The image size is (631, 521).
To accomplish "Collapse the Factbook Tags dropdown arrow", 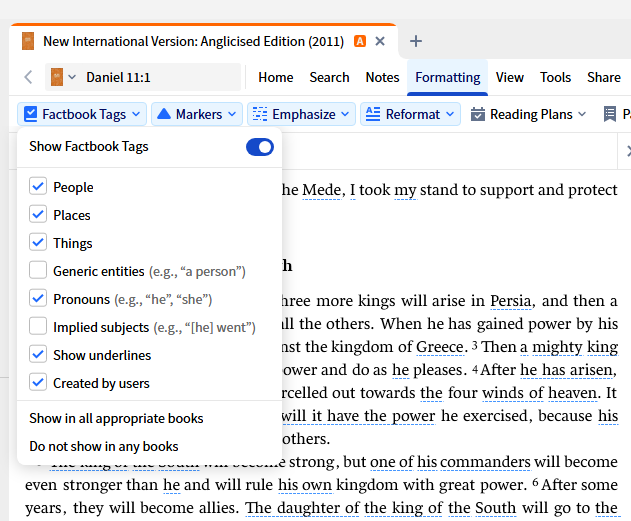I will [136, 114].
